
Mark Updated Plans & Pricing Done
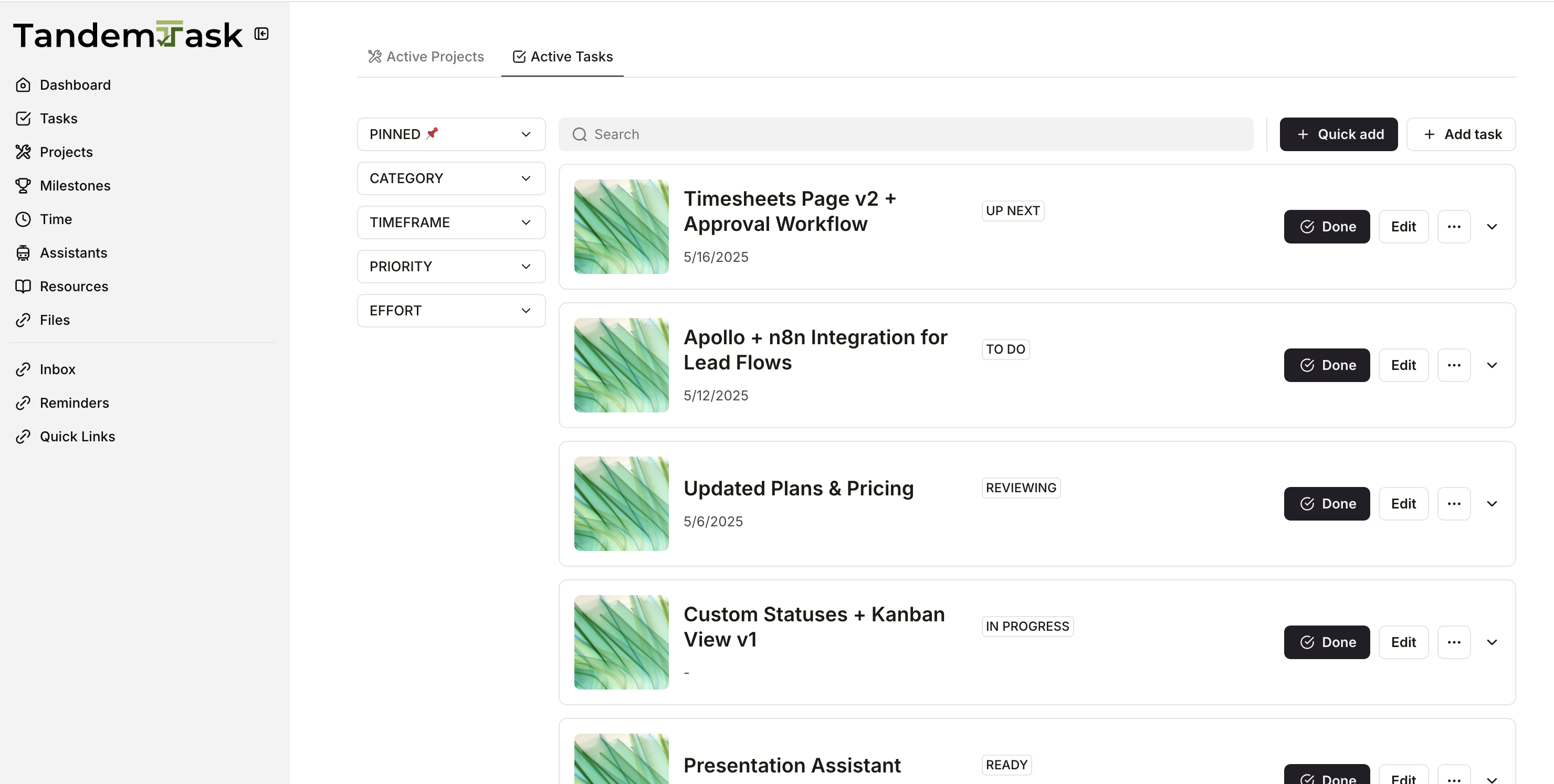tap(1327, 504)
